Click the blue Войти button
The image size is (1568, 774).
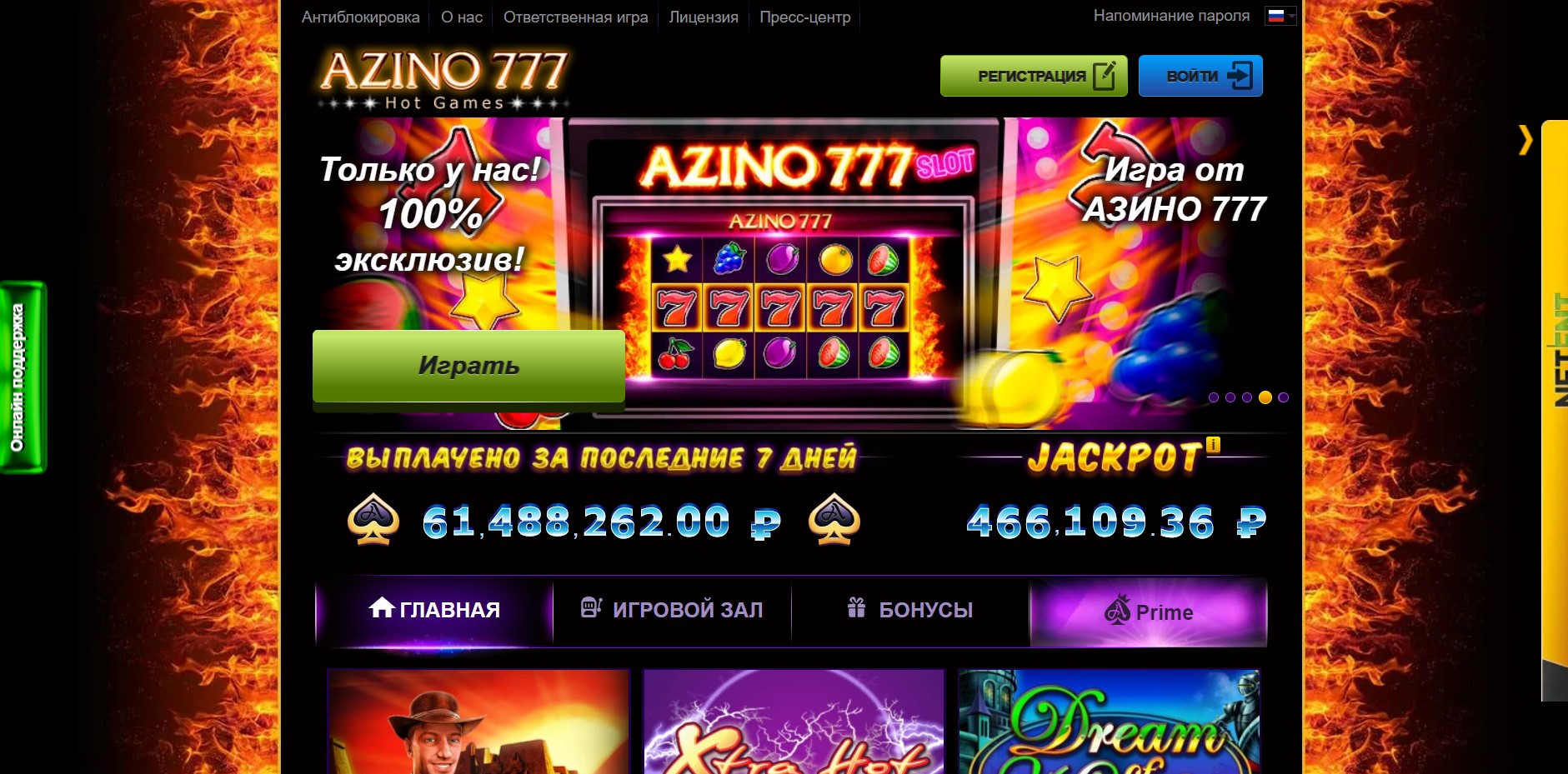pos(1200,76)
